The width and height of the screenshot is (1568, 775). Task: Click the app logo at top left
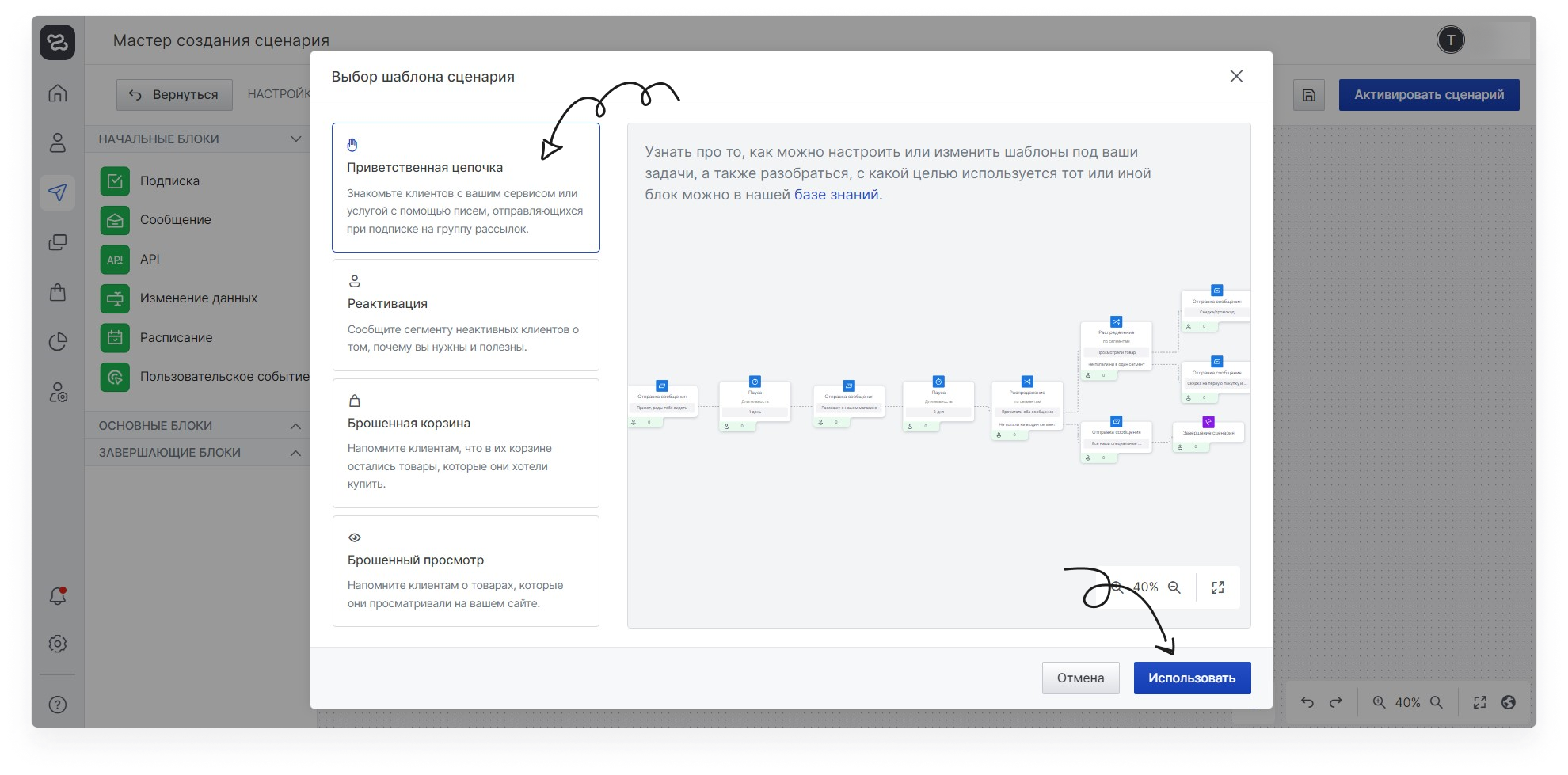(57, 42)
